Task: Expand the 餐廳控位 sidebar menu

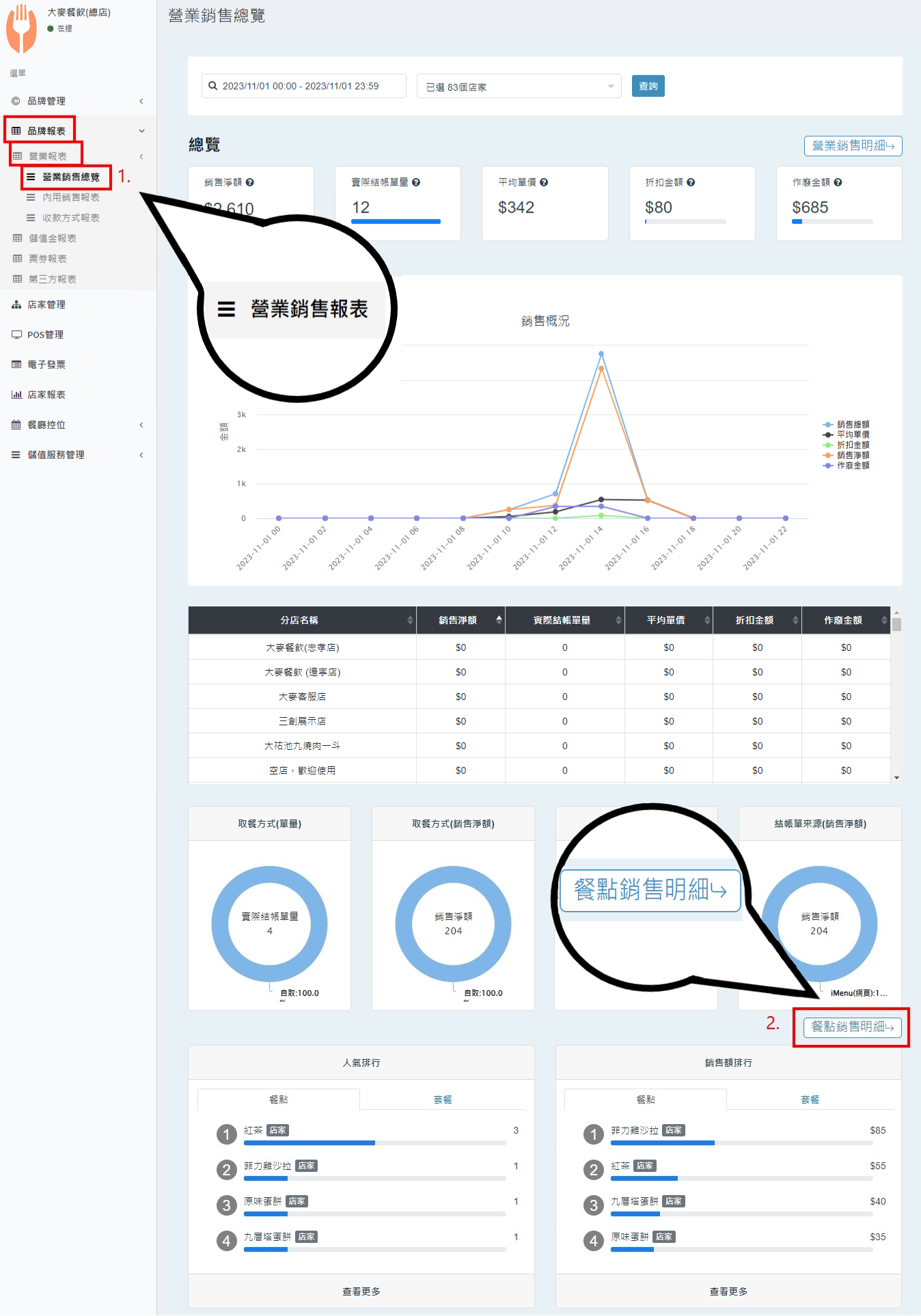Action: pos(77,425)
